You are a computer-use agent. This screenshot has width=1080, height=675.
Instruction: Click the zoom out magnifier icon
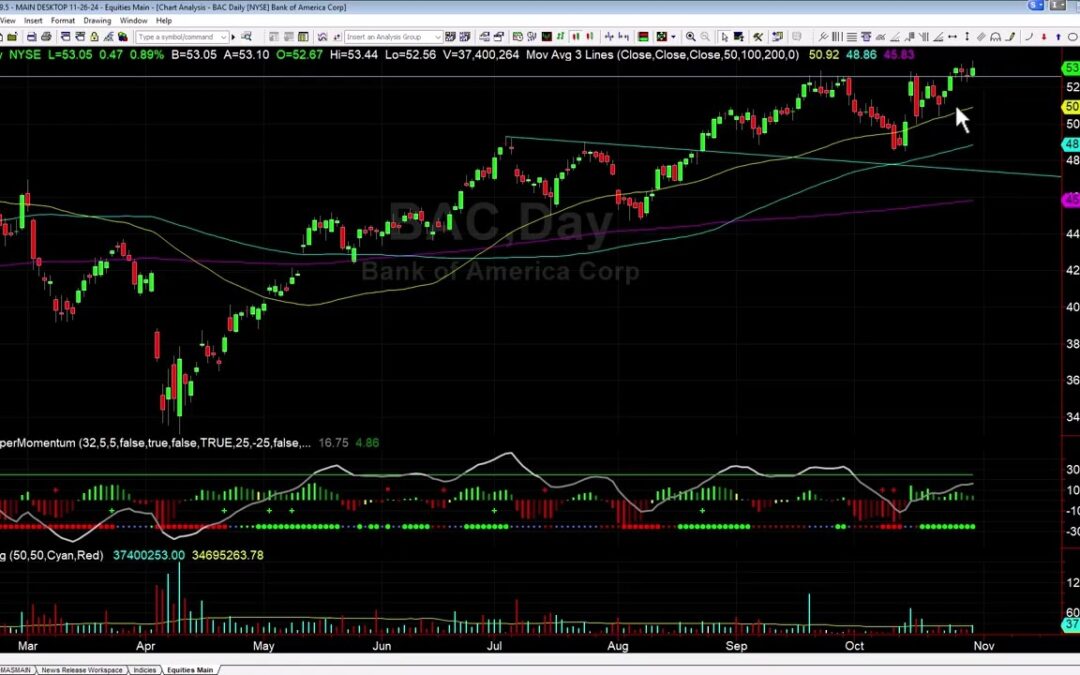[x=706, y=36]
